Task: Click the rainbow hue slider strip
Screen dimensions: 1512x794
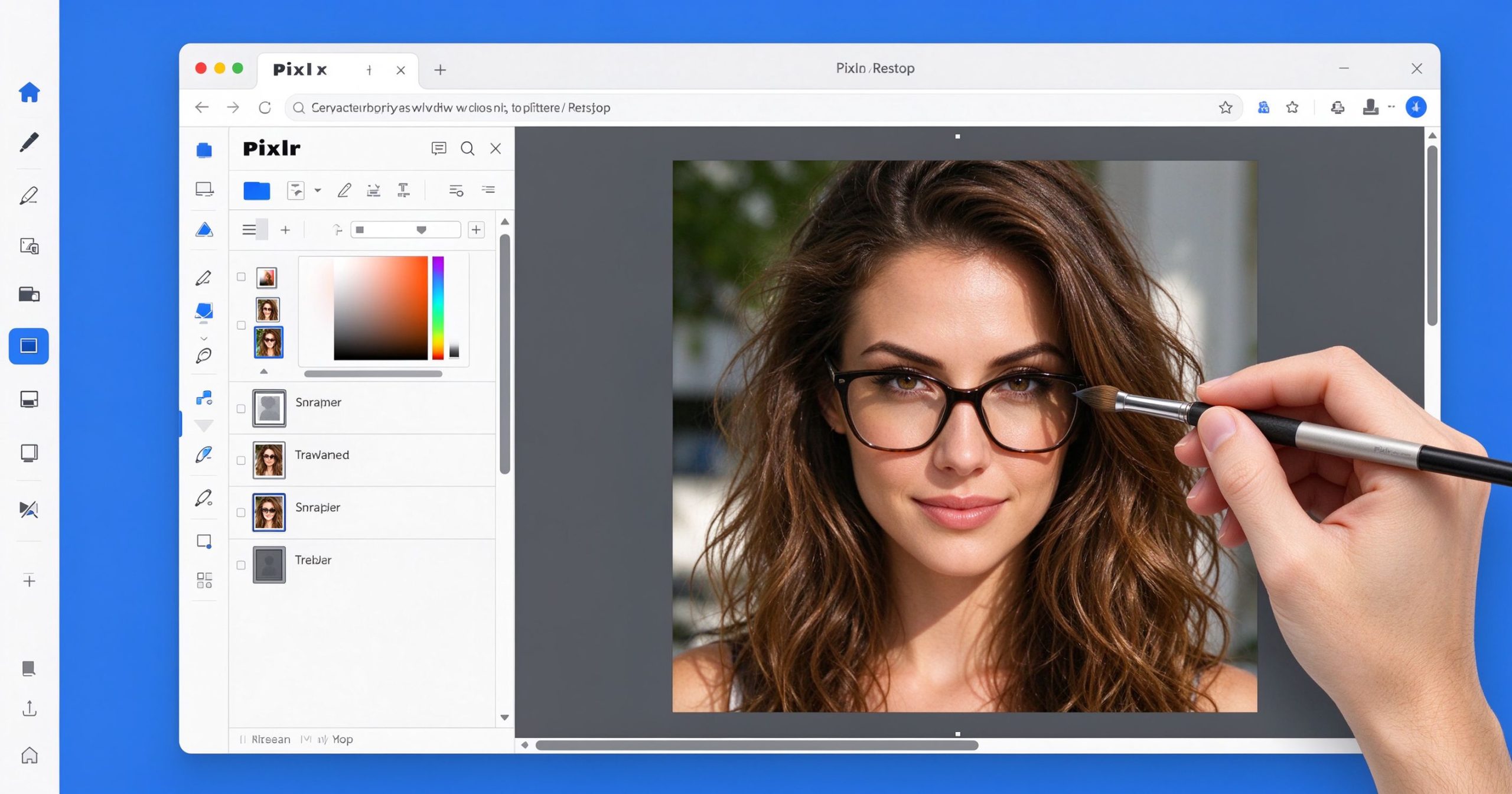Action: (x=438, y=308)
